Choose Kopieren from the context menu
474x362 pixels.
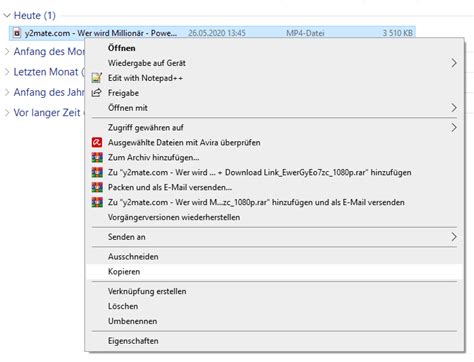(274, 272)
